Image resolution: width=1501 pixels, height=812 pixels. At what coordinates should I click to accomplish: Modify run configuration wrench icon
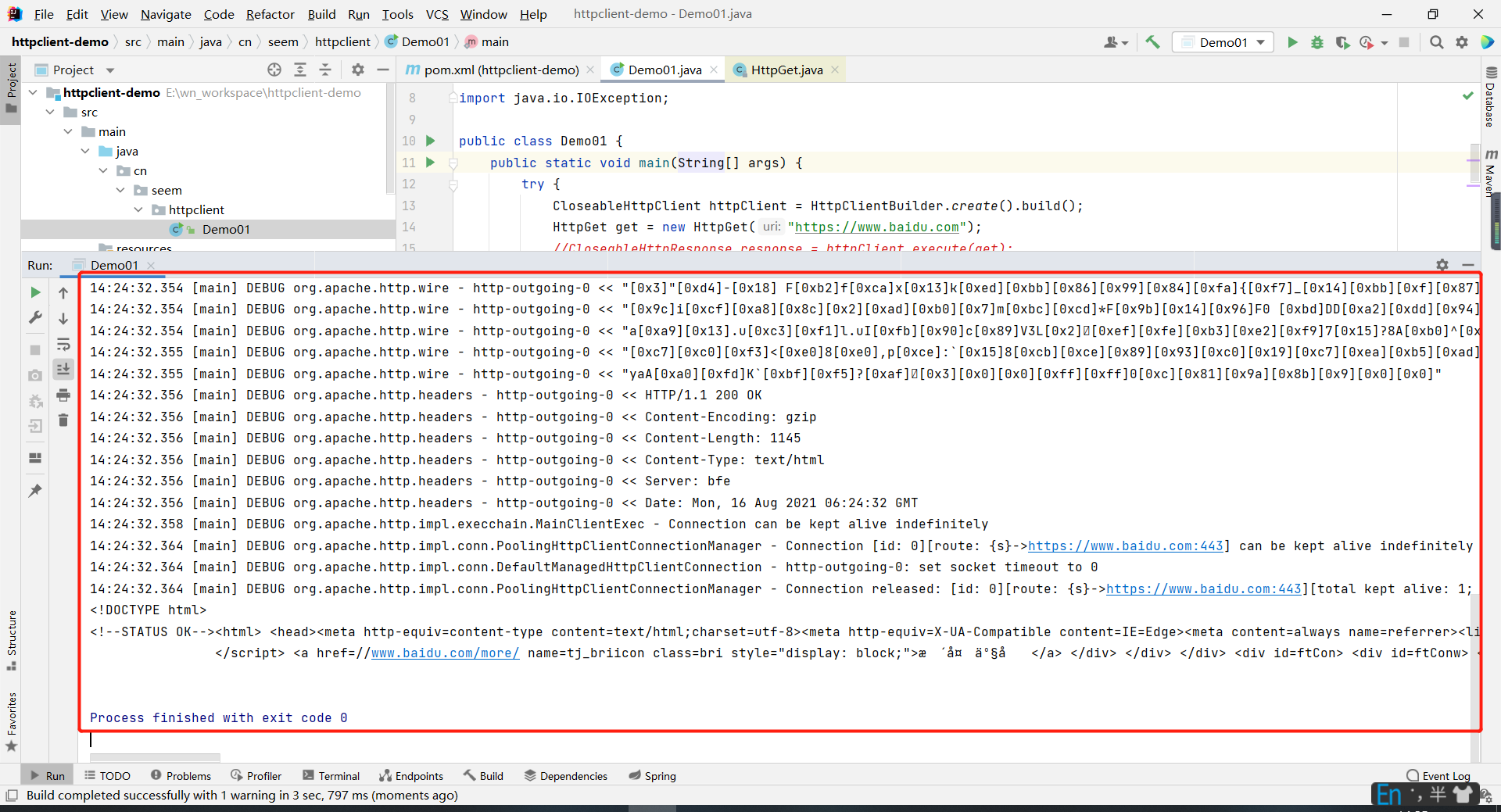(x=35, y=317)
